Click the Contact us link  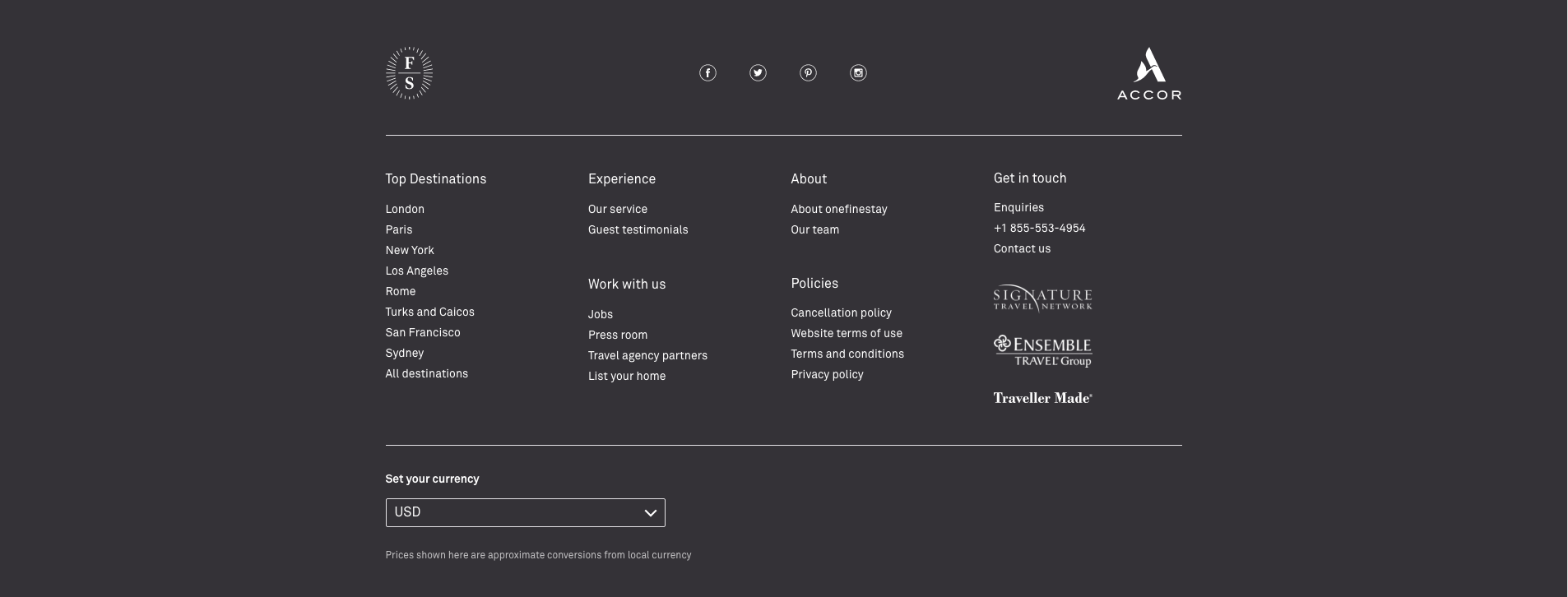point(1022,249)
